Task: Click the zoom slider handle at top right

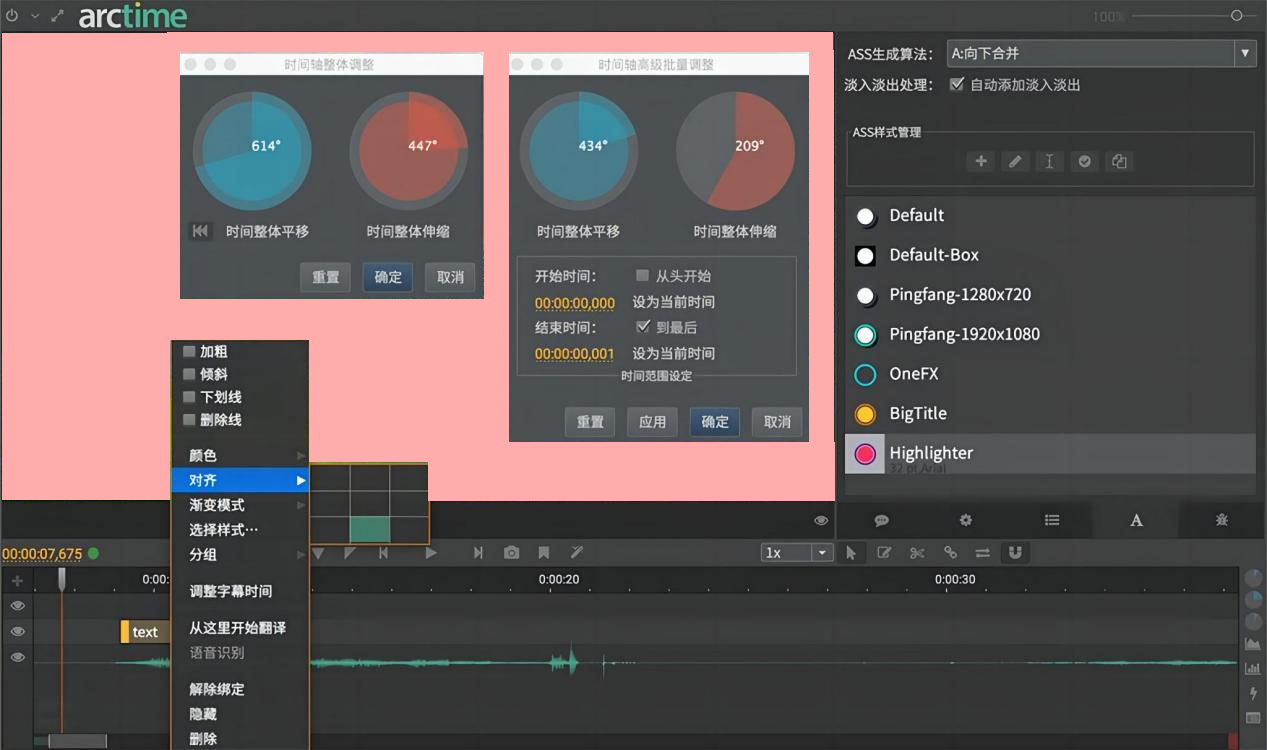Action: coord(1237,15)
